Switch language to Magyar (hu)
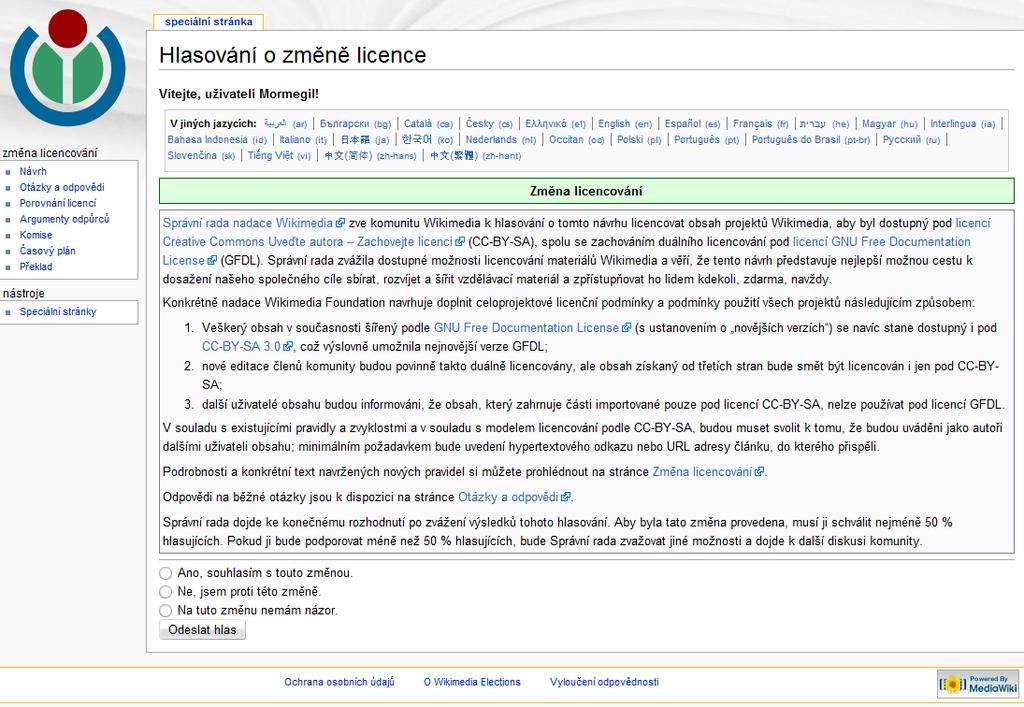The image size is (1024, 707). [889, 123]
